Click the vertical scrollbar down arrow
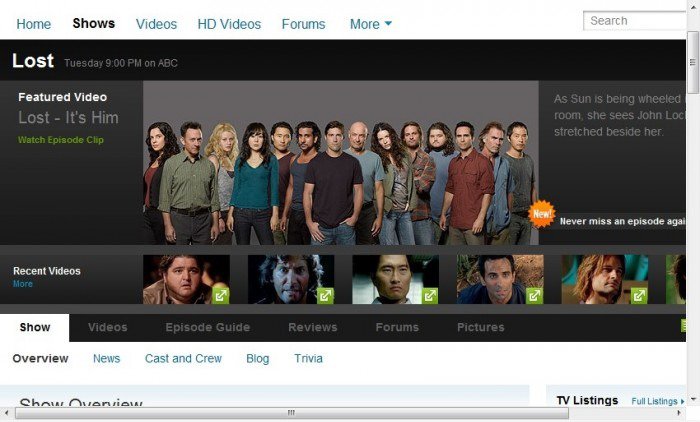The width and height of the screenshot is (700, 422). pyautogui.click(x=693, y=399)
